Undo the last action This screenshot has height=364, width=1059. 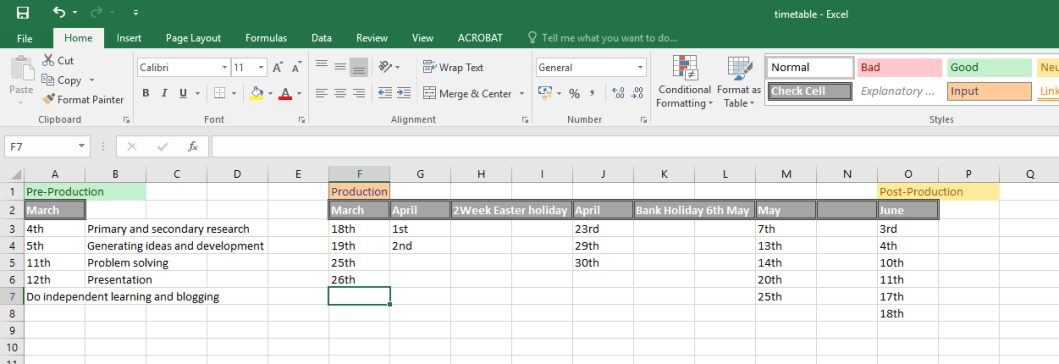point(59,12)
